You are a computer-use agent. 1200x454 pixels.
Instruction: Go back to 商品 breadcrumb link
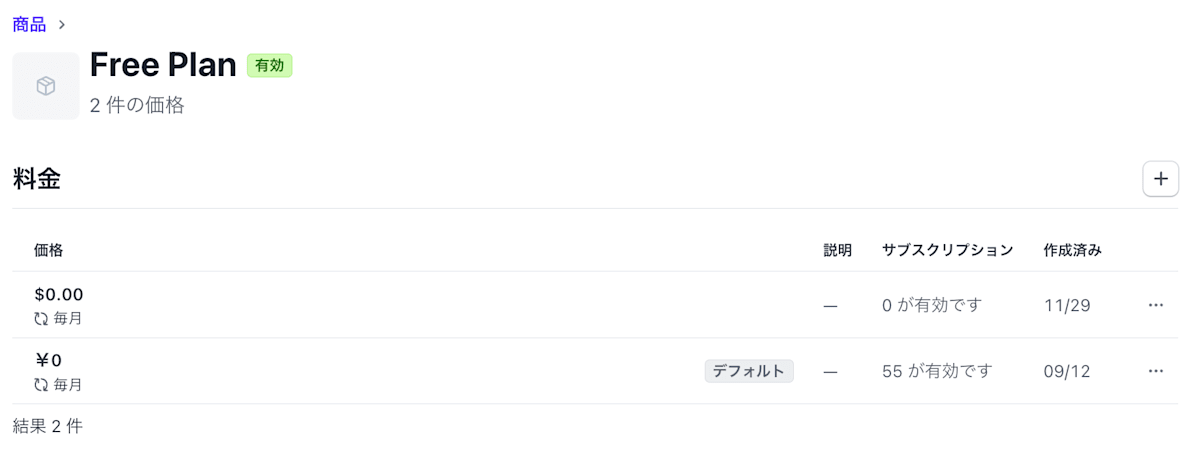(29, 24)
